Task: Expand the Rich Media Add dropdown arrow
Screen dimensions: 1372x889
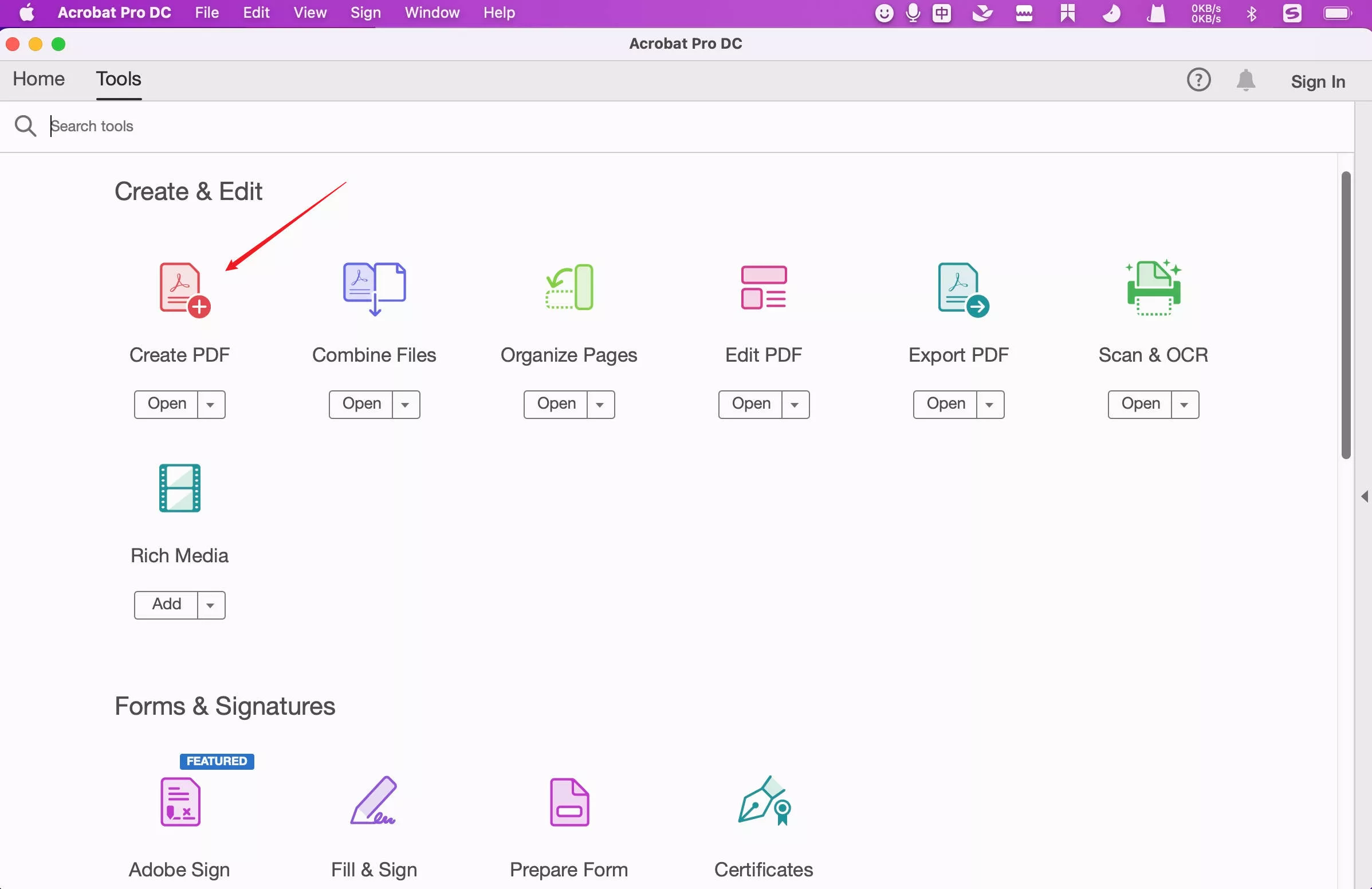Action: click(211, 605)
